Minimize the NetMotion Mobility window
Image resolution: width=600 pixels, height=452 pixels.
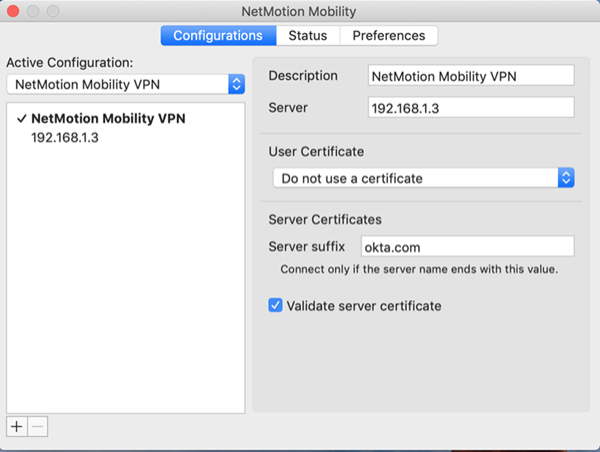click(34, 13)
